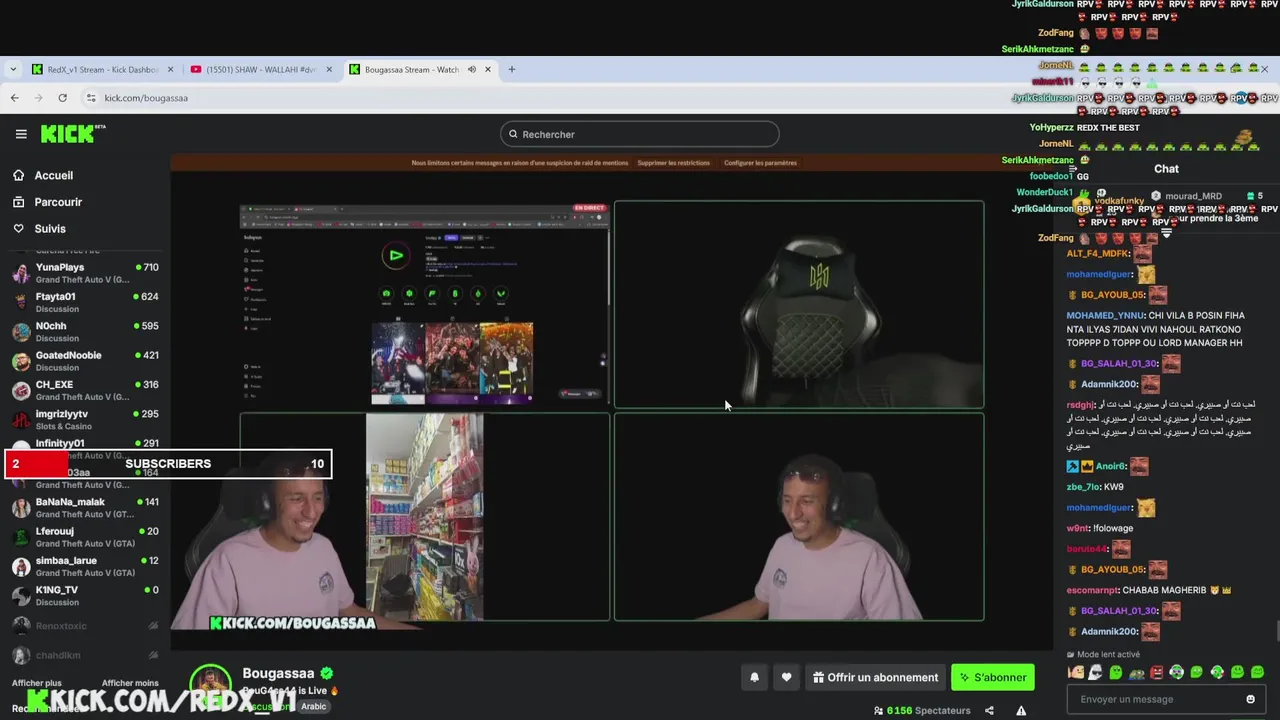
Task: Open the browser tab search dropdown
Action: pos(13,70)
